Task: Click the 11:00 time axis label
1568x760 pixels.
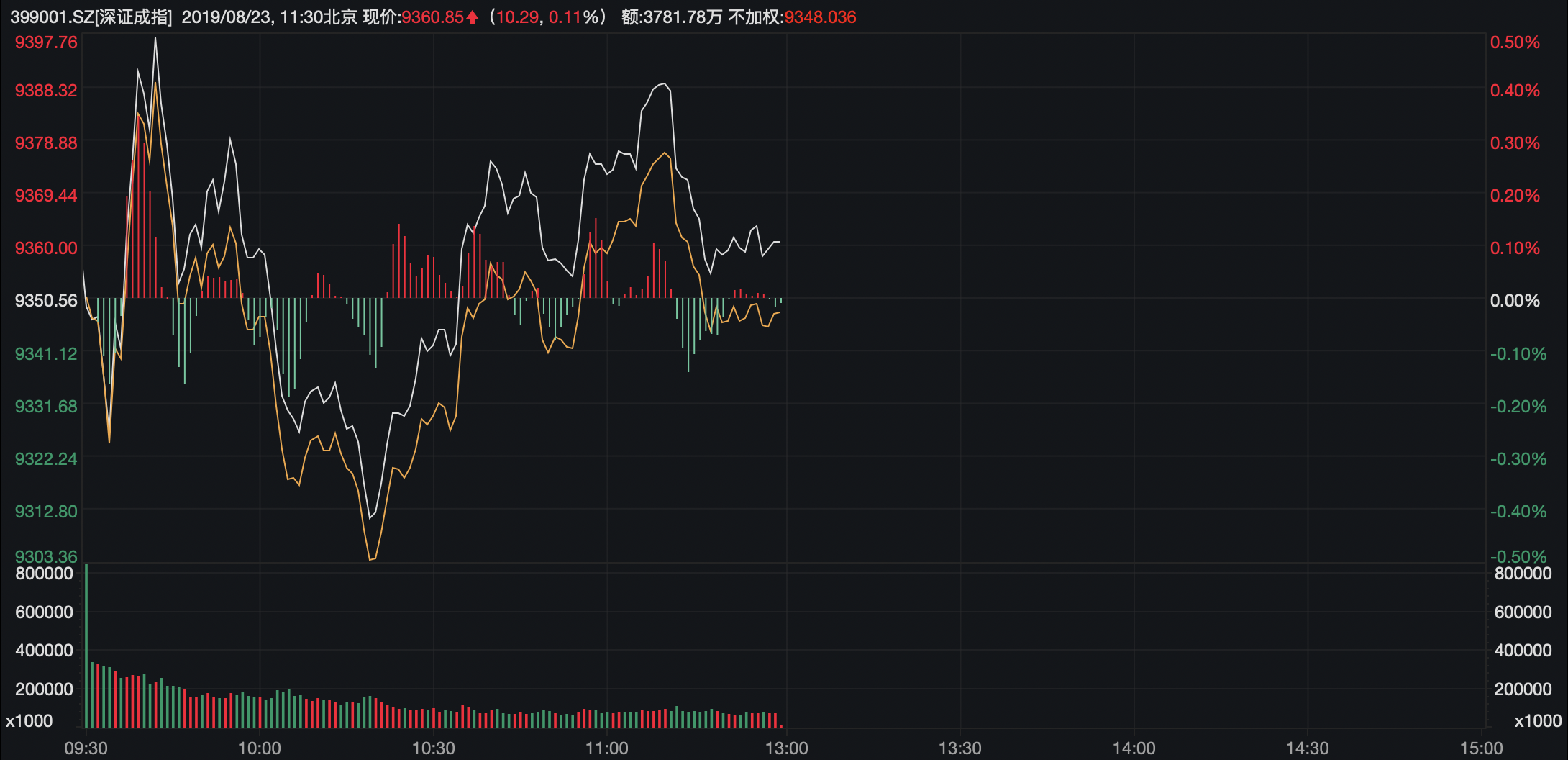Action: tap(607, 748)
